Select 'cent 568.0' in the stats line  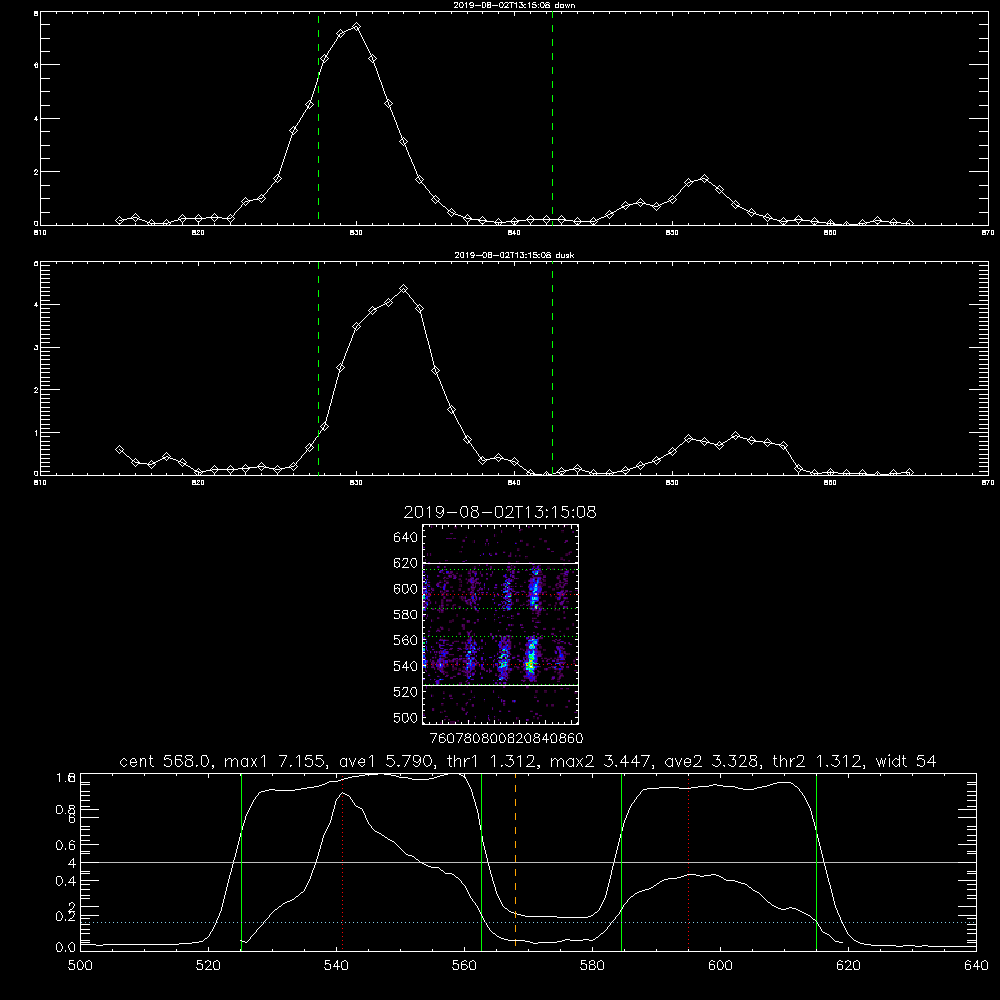(167, 761)
